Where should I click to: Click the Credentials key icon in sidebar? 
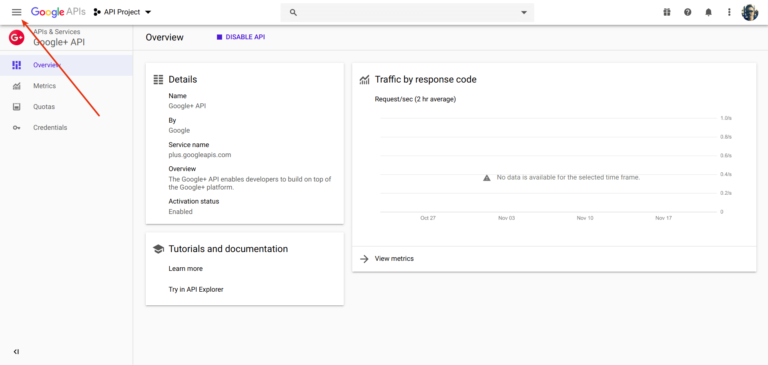[x=17, y=128]
